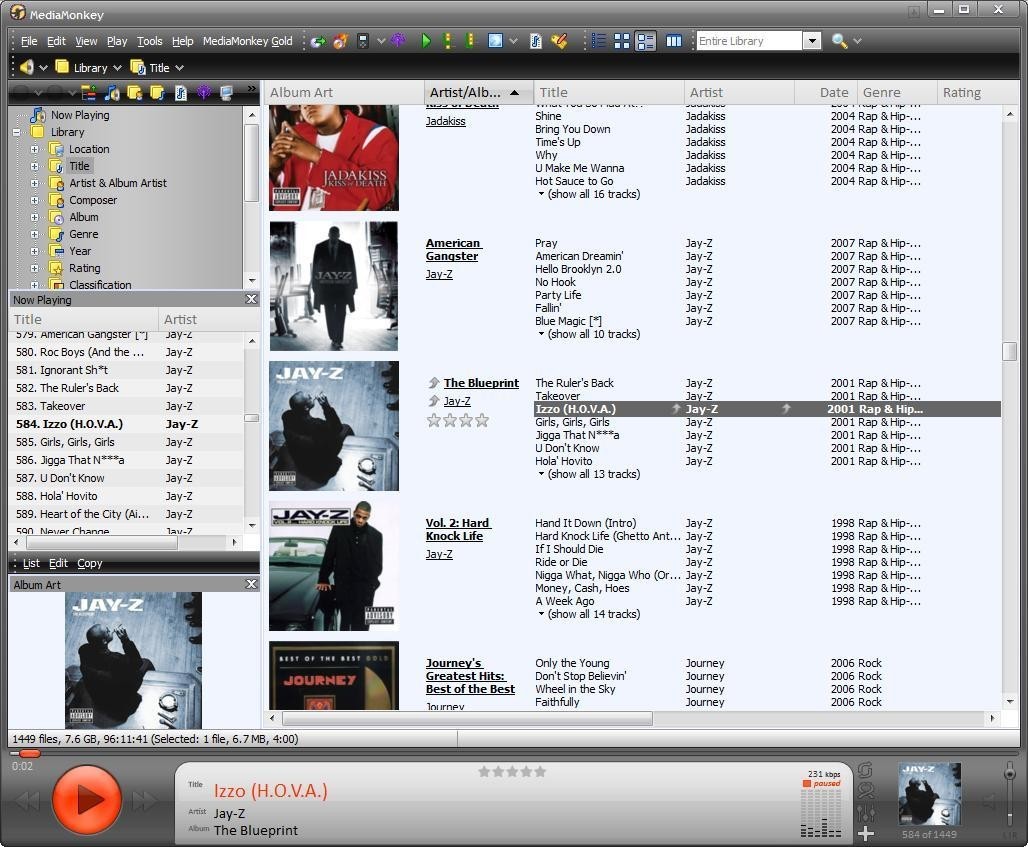This screenshot has height=847, width=1028.
Task: Click the large orange Play button
Action: [87, 799]
